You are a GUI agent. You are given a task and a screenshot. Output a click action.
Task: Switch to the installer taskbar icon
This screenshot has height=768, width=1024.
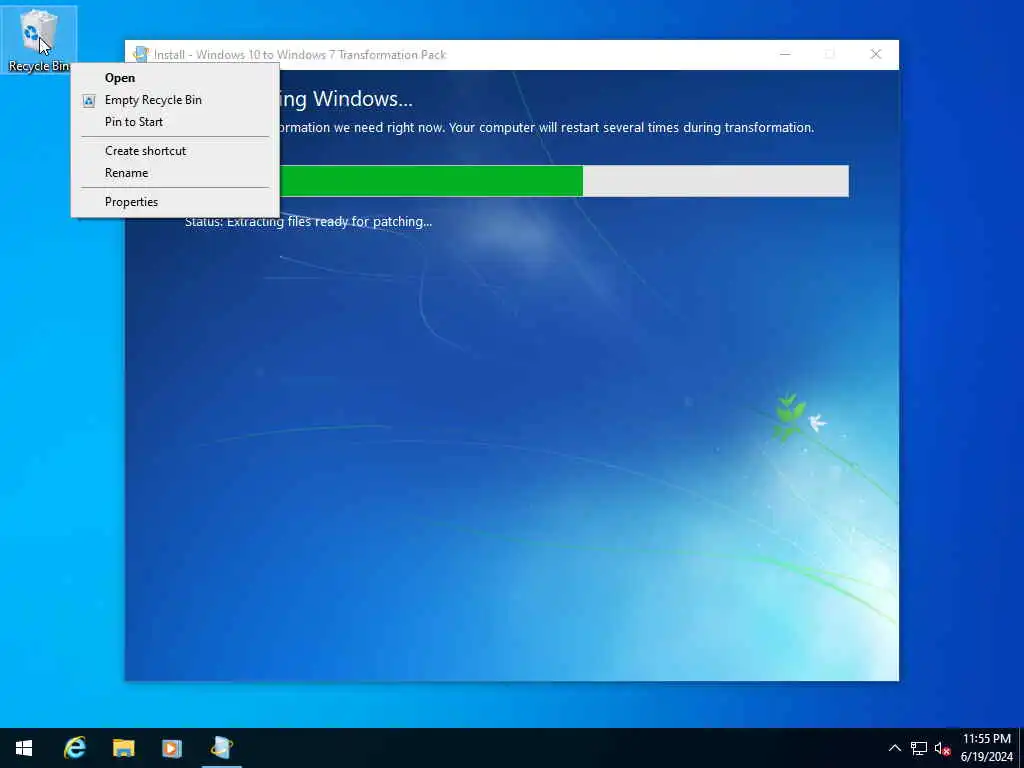(x=221, y=748)
